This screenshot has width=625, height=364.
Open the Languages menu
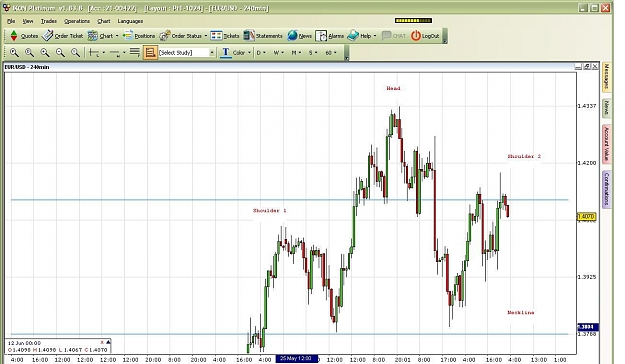(130, 21)
